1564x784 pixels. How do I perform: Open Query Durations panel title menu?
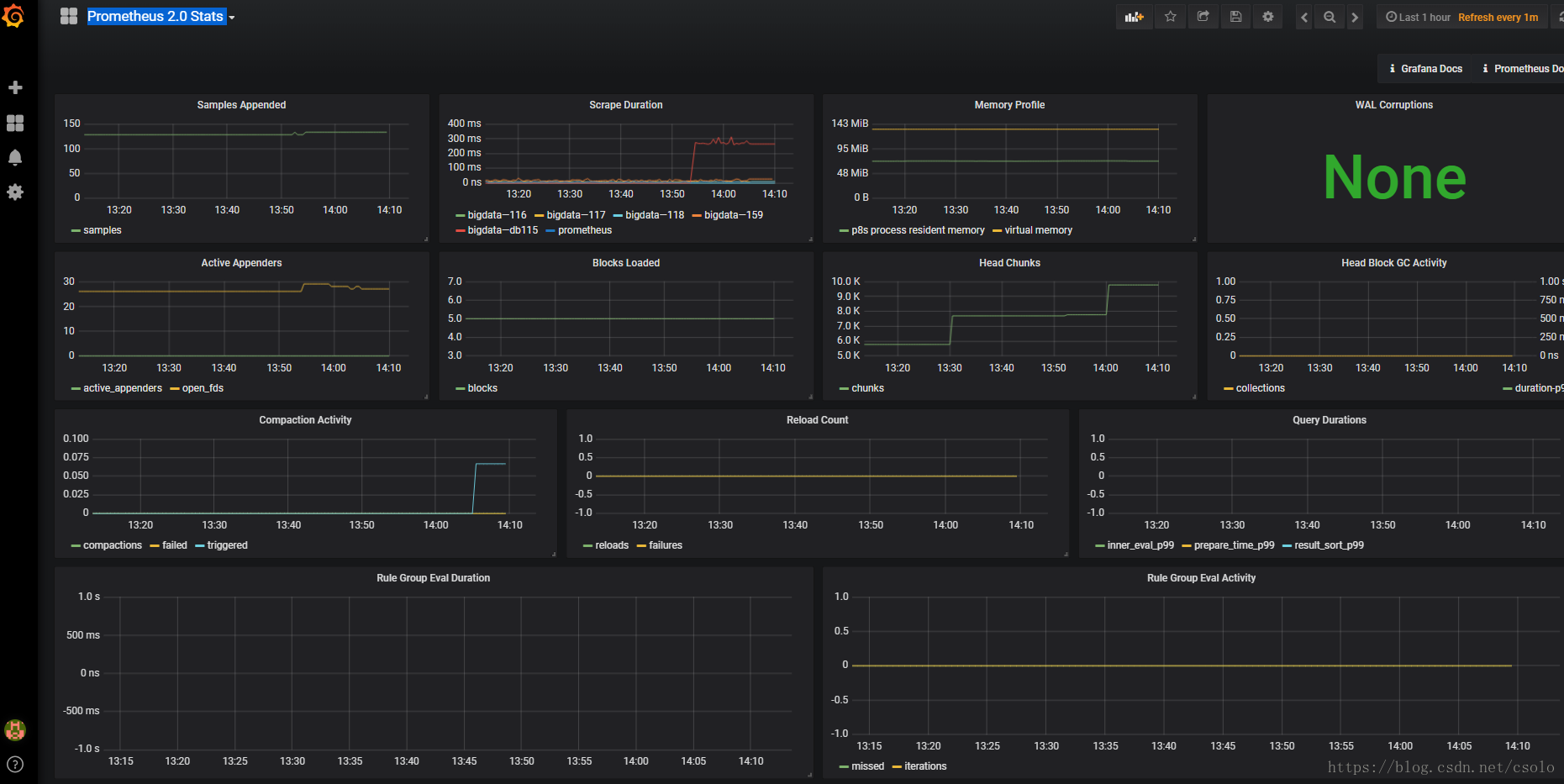point(1329,420)
